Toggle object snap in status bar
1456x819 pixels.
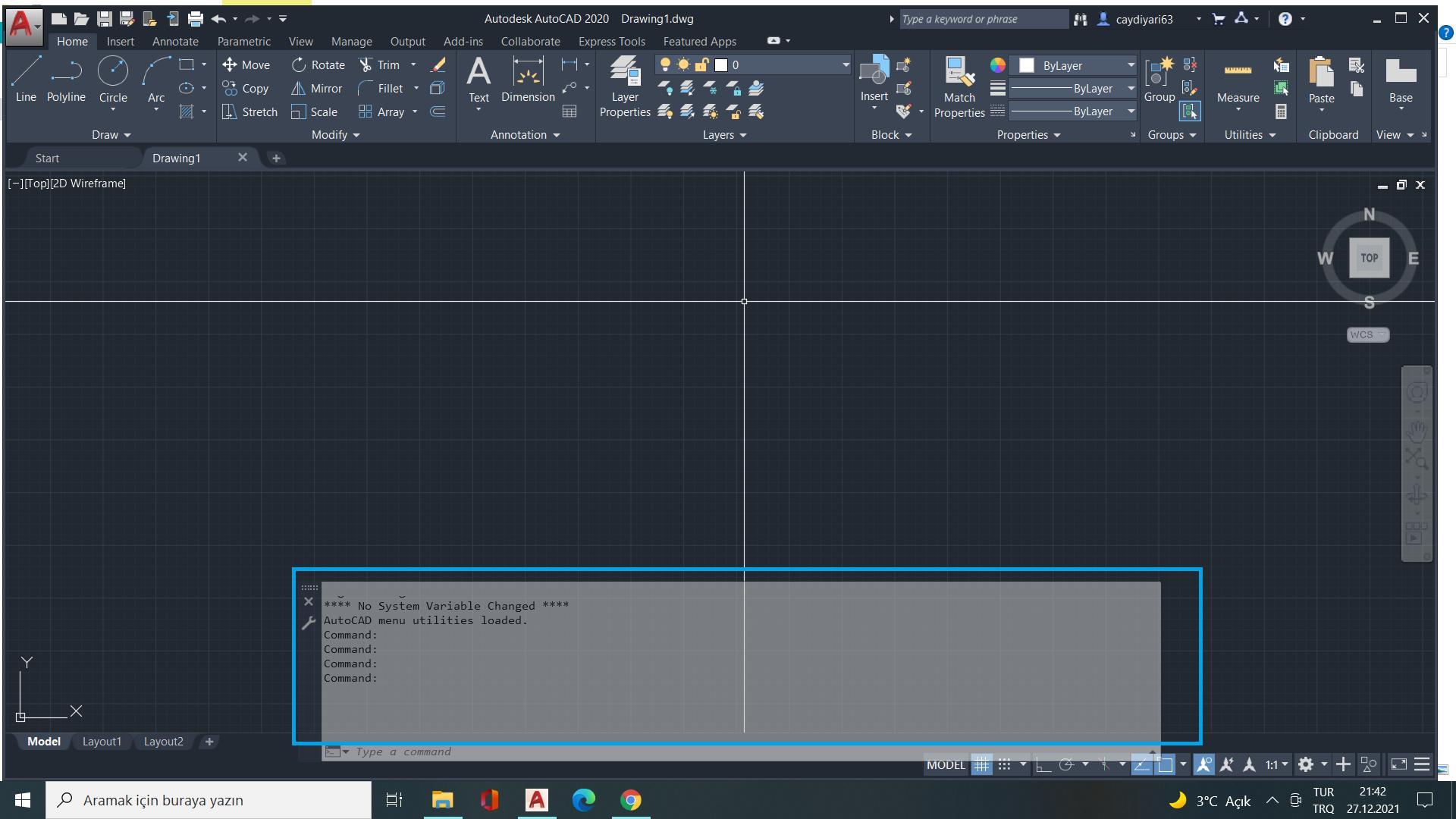[1165, 764]
